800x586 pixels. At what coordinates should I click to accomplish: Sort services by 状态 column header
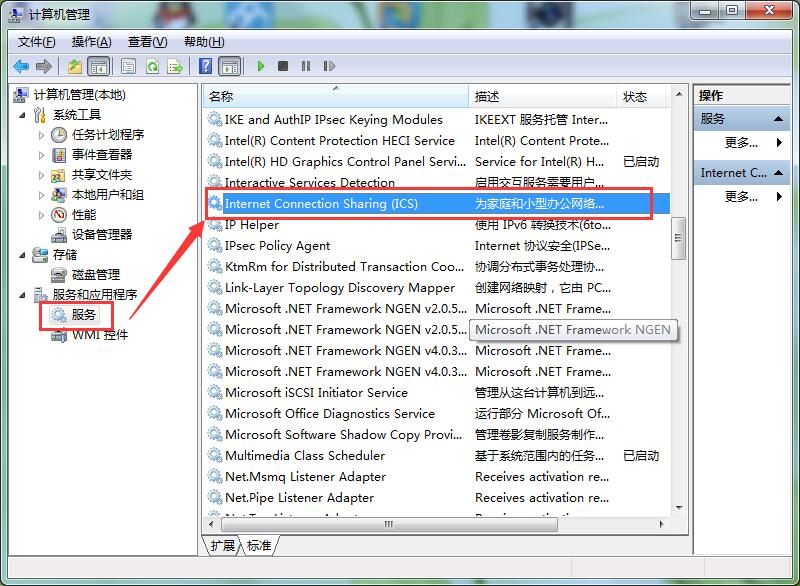click(x=641, y=96)
